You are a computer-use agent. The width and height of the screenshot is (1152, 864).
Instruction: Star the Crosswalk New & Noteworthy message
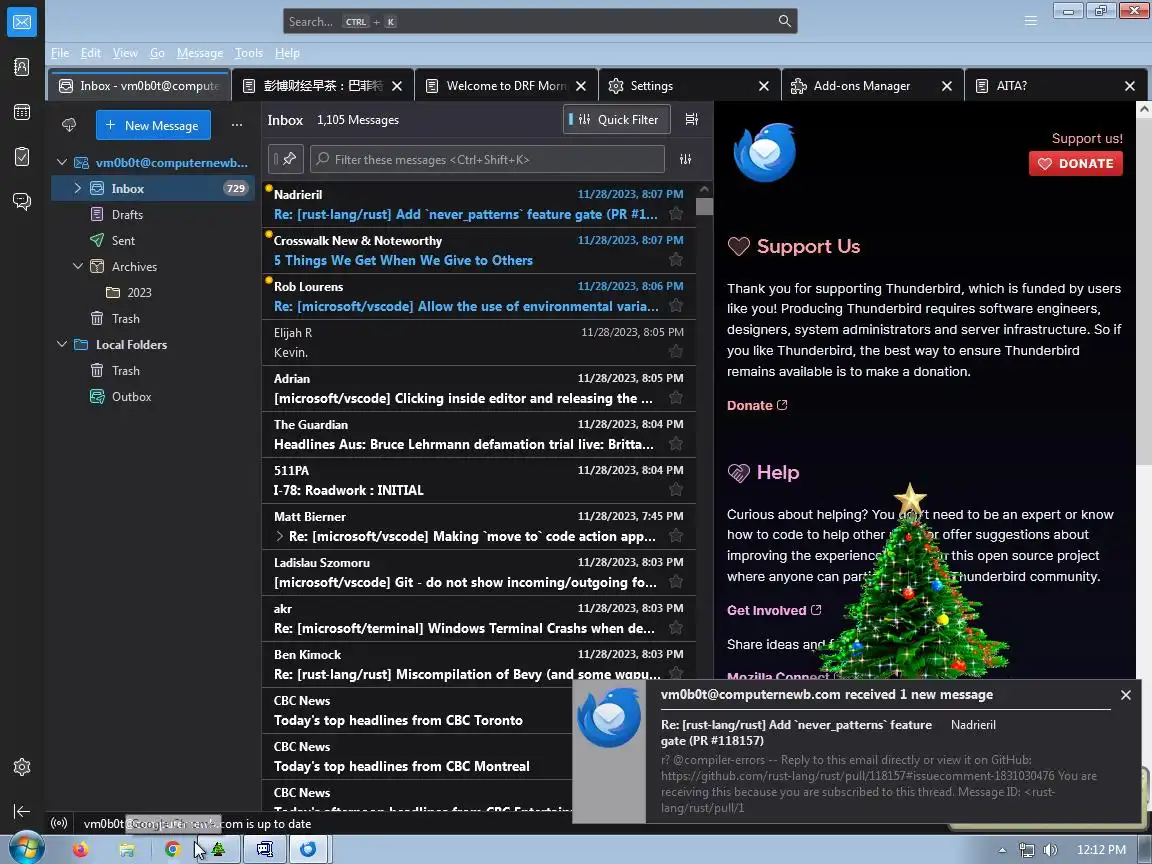676,259
